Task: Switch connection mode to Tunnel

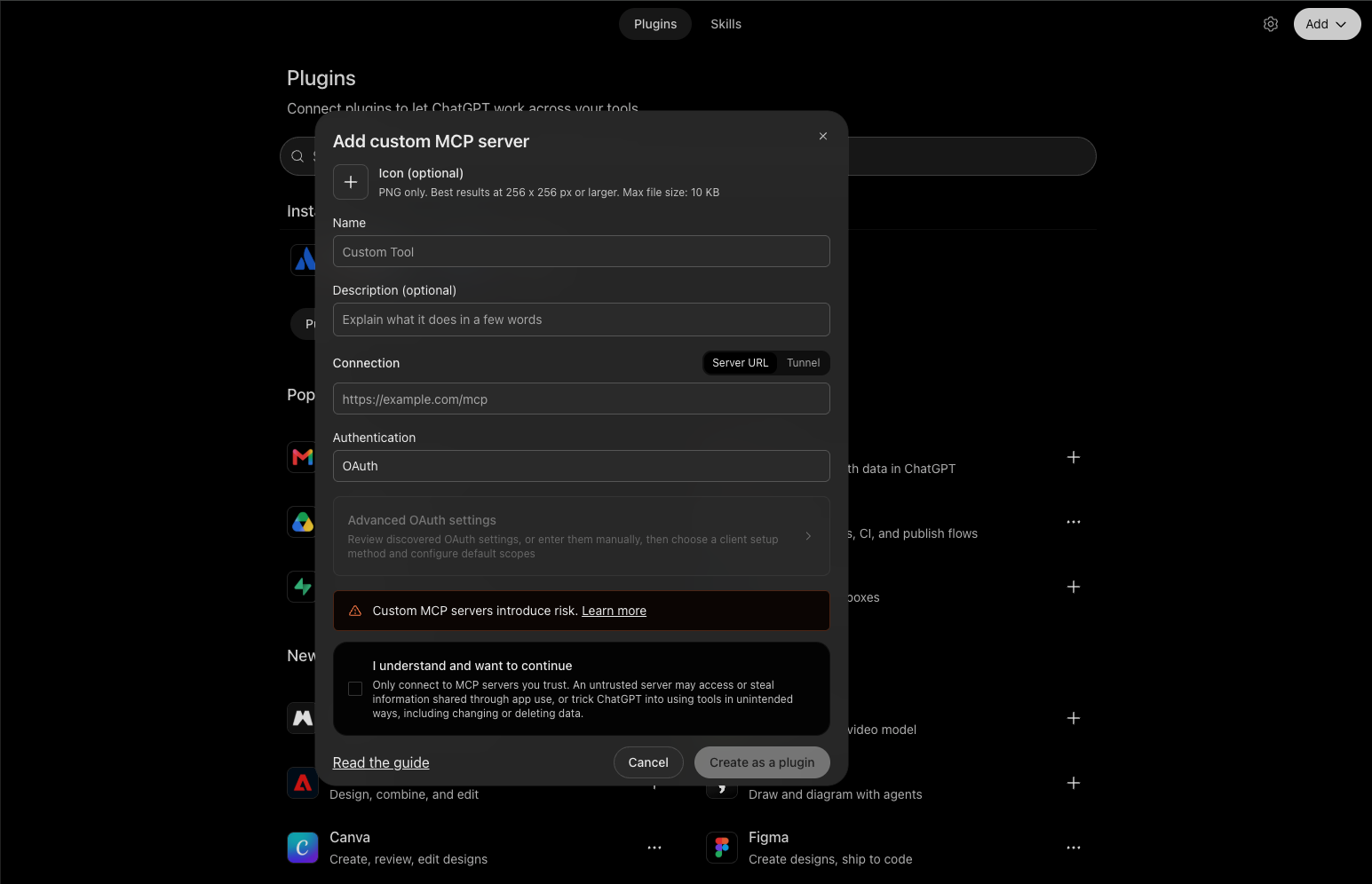Action: pyautogui.click(x=804, y=363)
